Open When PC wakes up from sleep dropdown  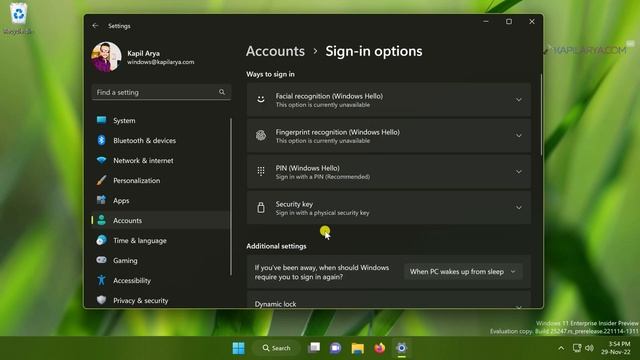[x=463, y=272]
